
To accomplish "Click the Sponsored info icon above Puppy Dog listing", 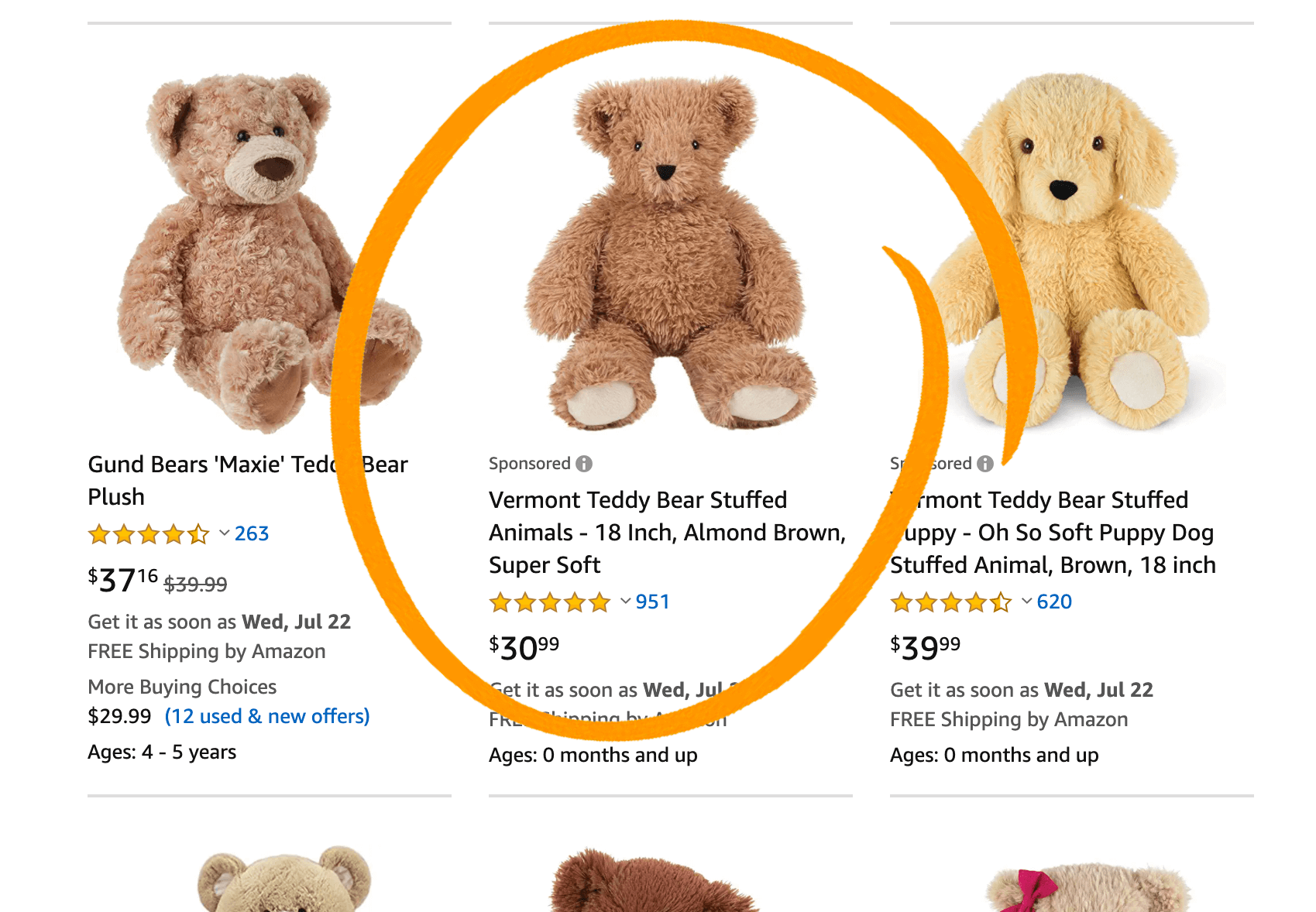I will click(985, 464).
